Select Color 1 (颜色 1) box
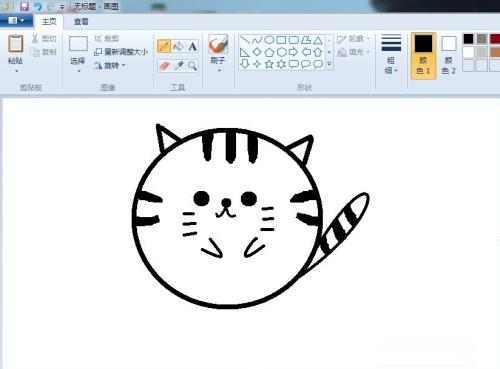 click(423, 56)
